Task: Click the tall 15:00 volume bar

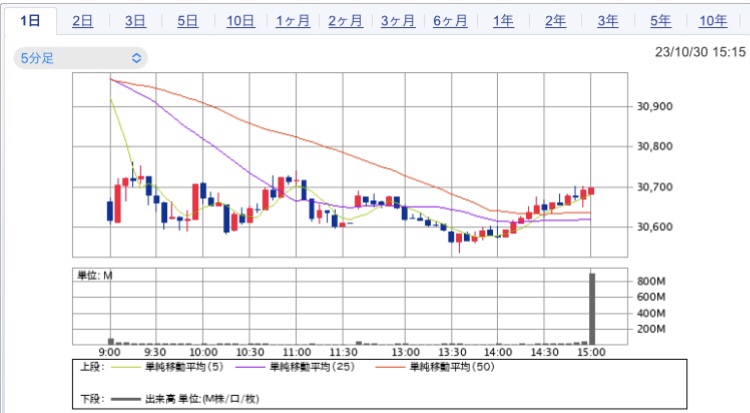Action: pyautogui.click(x=592, y=309)
